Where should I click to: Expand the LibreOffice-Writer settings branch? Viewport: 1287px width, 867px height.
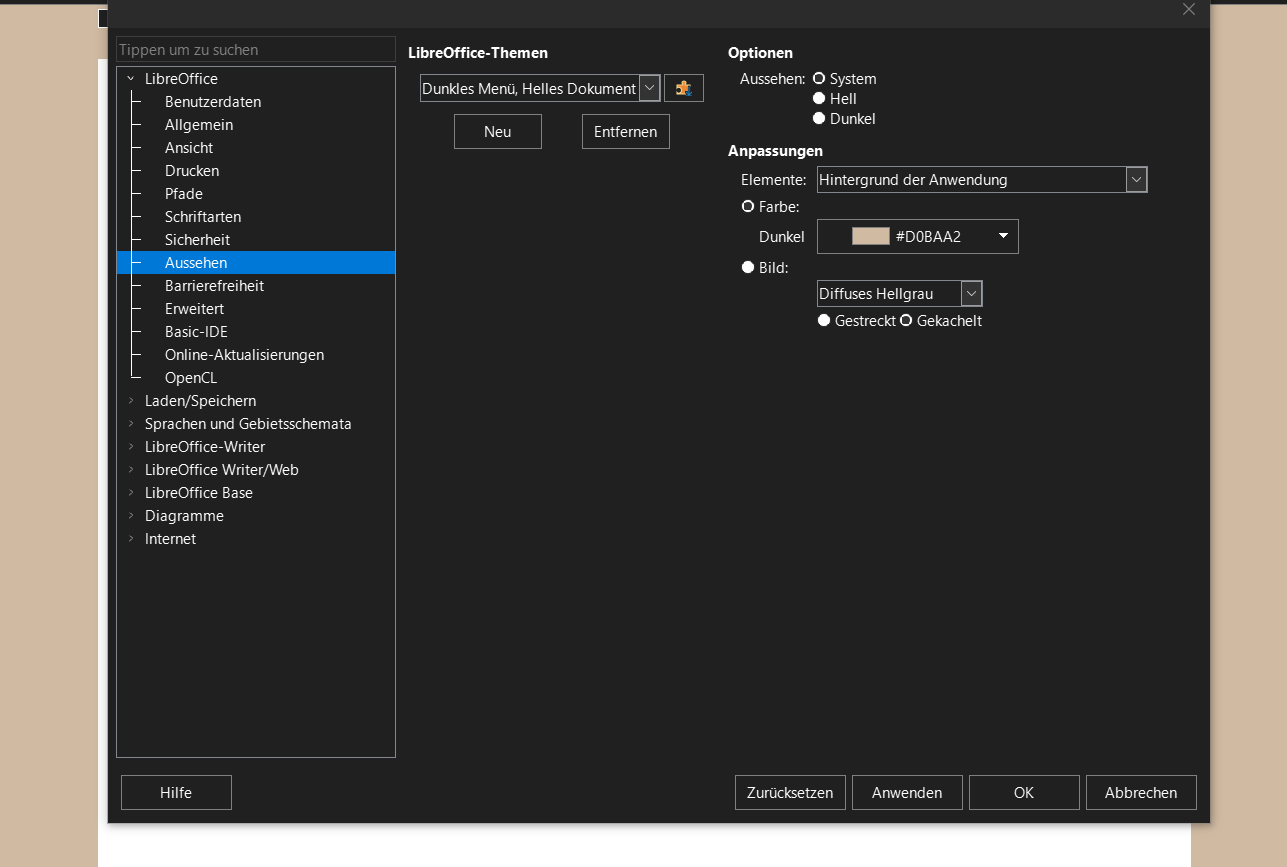pyautogui.click(x=129, y=446)
